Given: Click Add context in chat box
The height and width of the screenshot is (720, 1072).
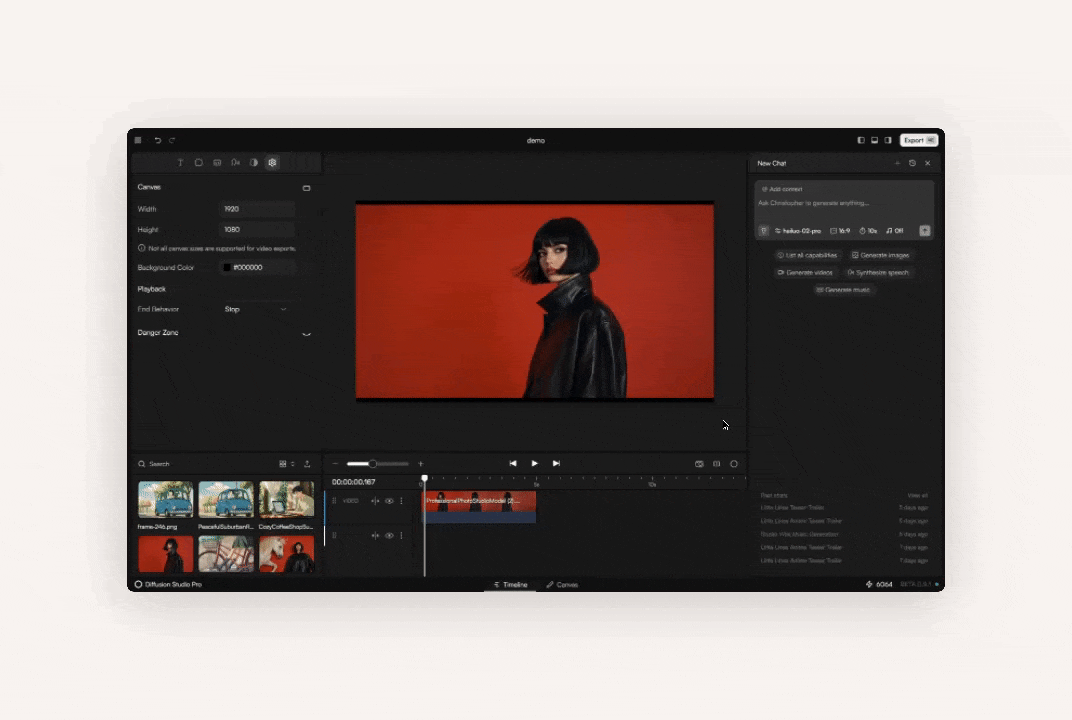Looking at the screenshot, I should (x=782, y=189).
